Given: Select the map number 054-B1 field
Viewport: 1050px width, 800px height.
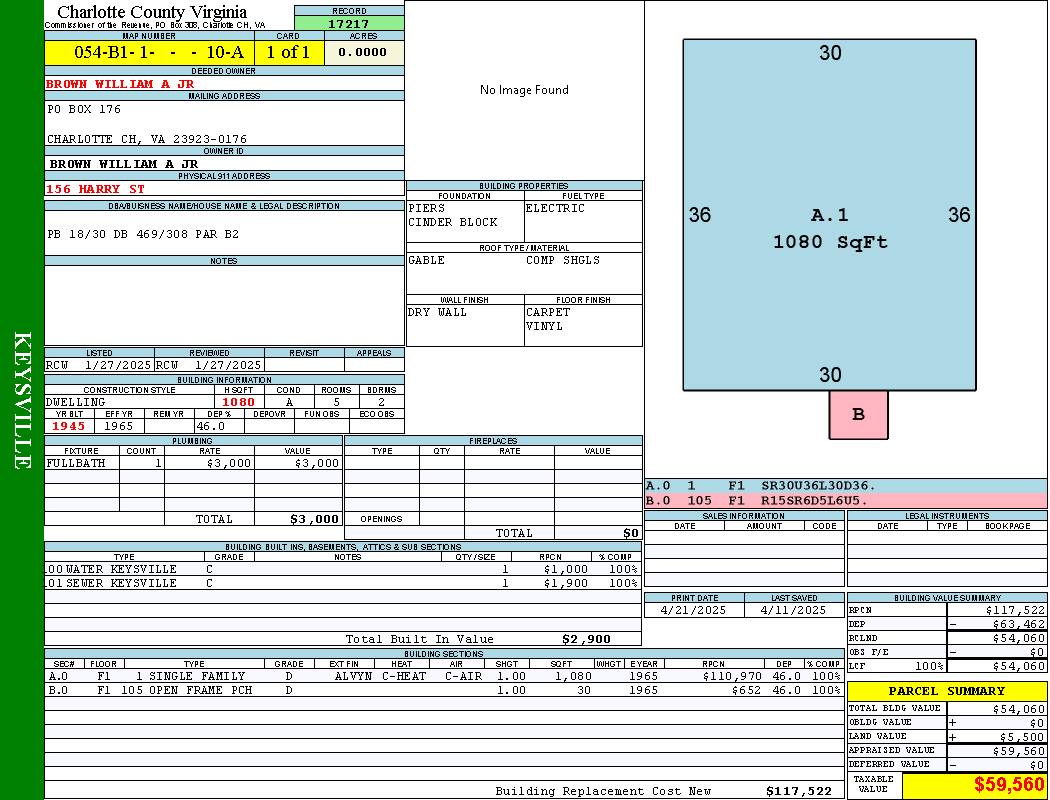Looking at the screenshot, I should [149, 53].
